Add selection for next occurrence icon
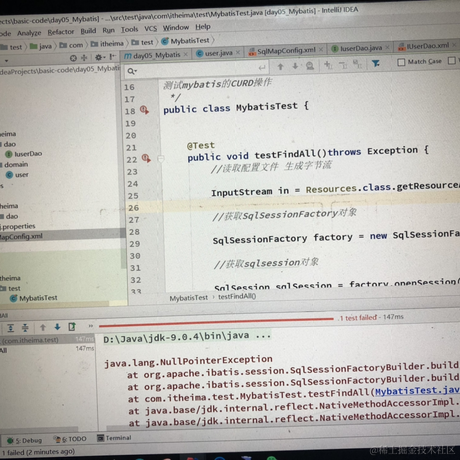Screen dimensions: 460x460 click(328, 65)
